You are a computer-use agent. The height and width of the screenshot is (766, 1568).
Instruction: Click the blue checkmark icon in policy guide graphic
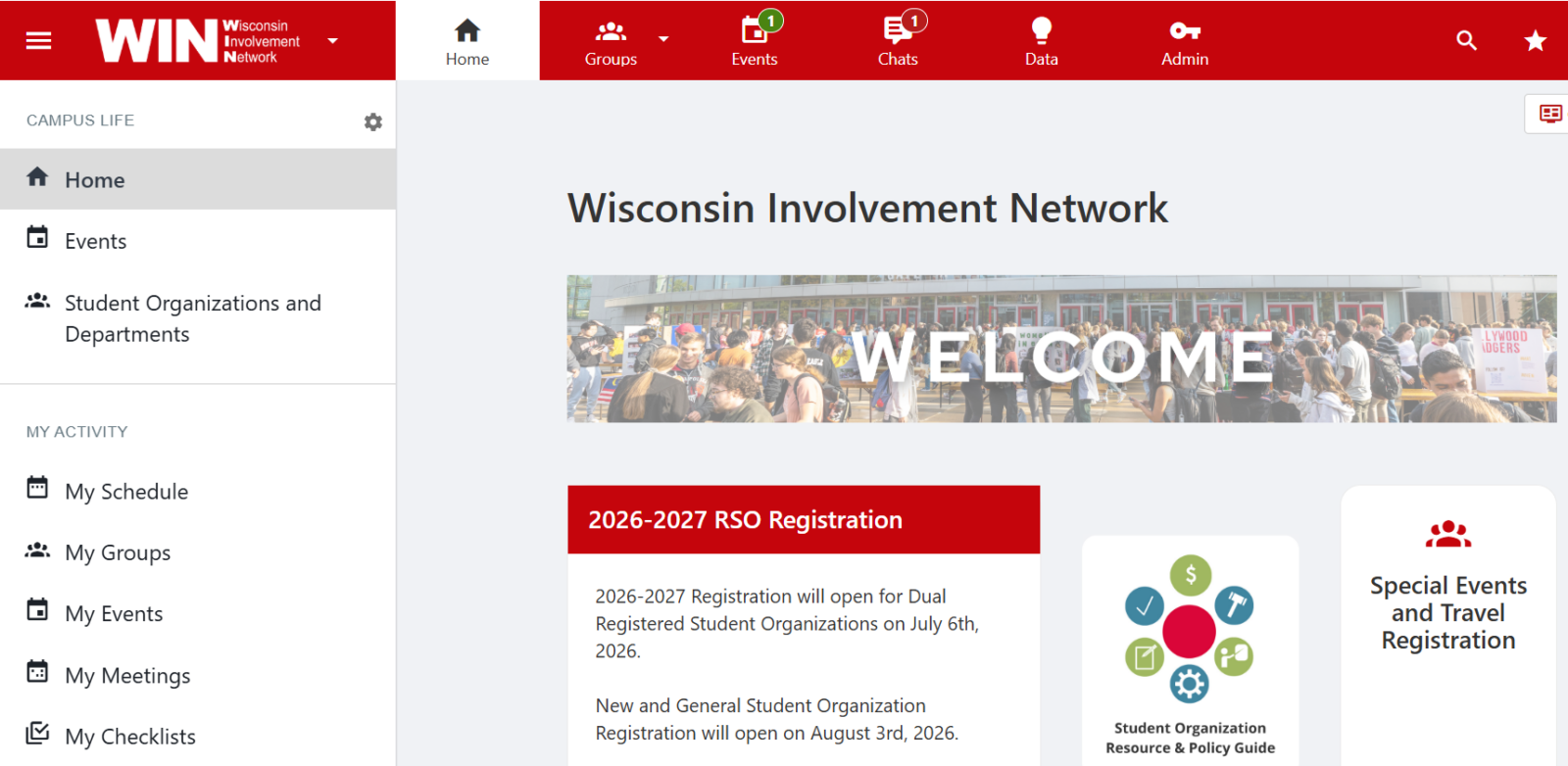[x=1144, y=606]
